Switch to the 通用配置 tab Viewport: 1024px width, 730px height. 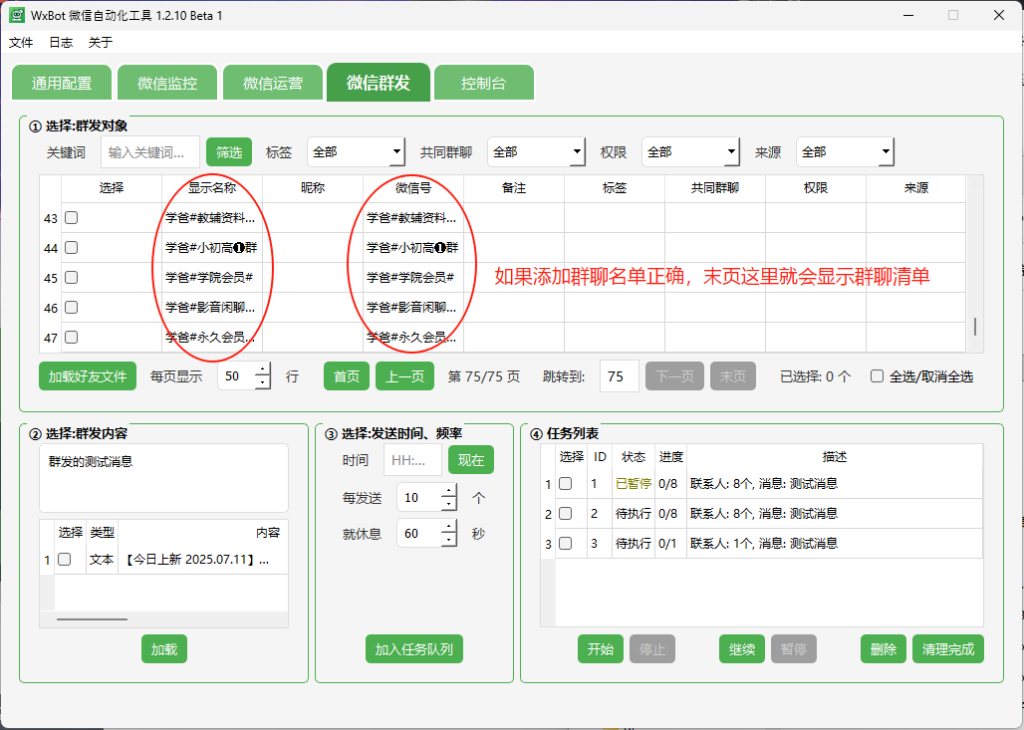point(61,83)
